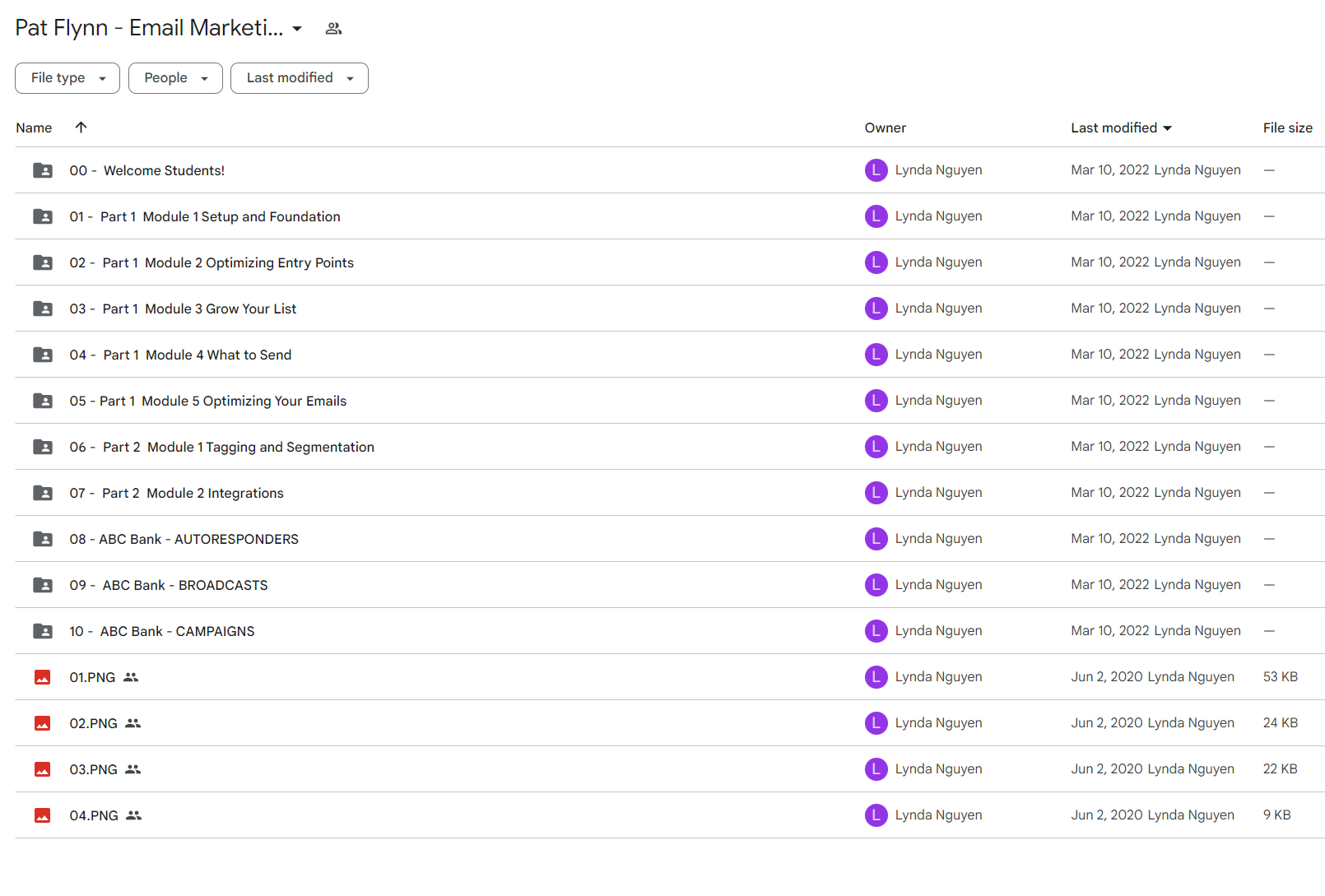Click Jun 2, 2020 date in 01.PNG row
Screen dimensions: 1325x896
[1106, 677]
